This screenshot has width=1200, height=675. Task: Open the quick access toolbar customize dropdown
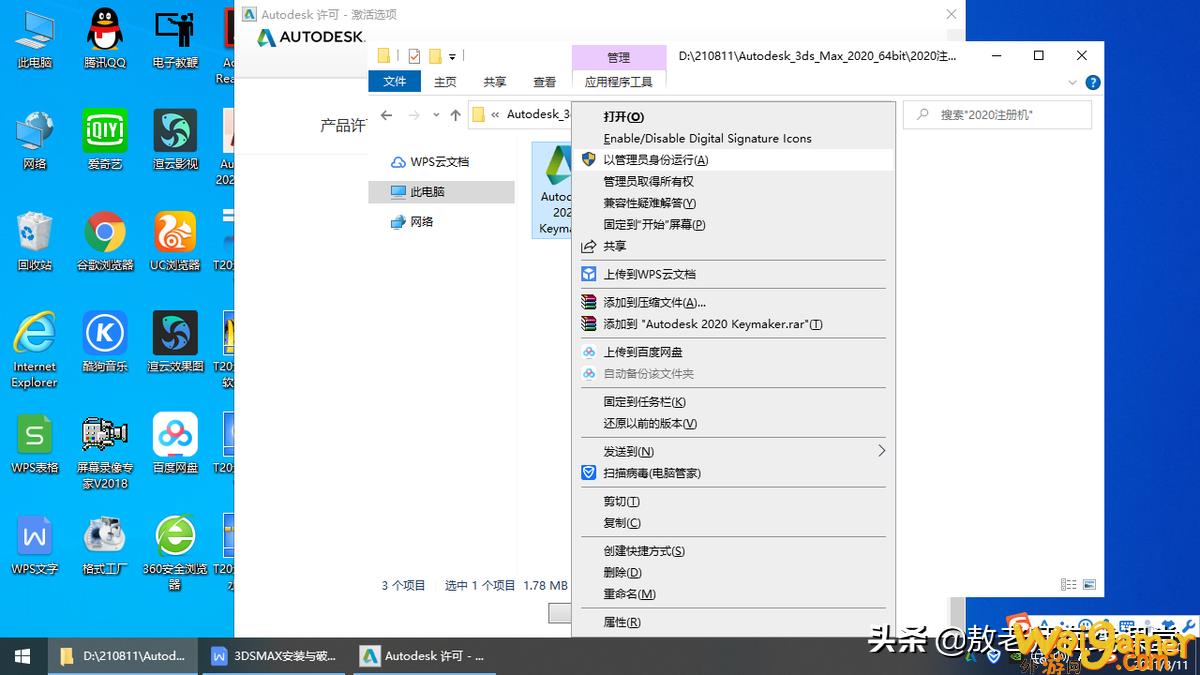click(x=452, y=57)
